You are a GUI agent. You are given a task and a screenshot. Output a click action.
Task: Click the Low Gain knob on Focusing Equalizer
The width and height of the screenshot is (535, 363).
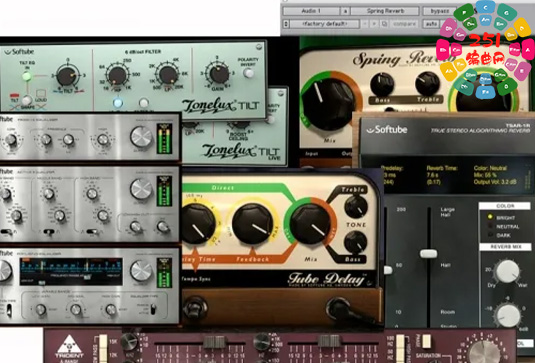[x=41, y=310]
